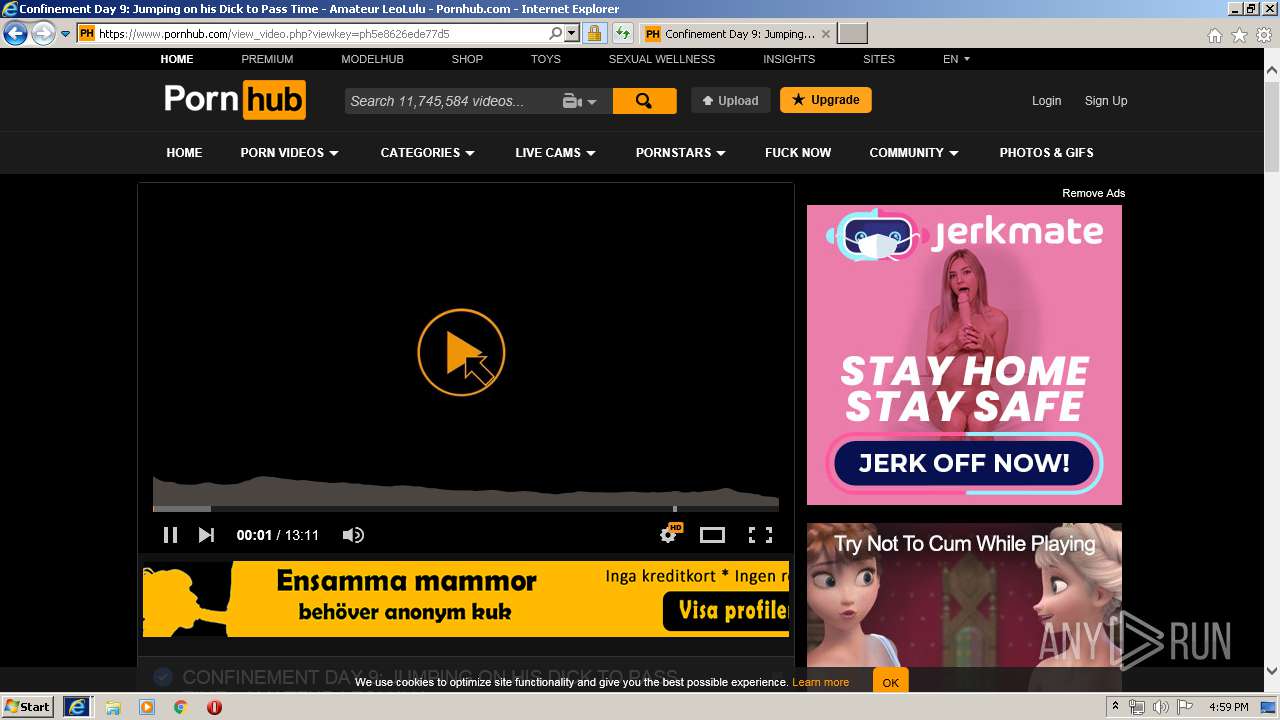The width and height of the screenshot is (1280, 720).
Task: Open the Windows Start menu
Action: (27, 707)
